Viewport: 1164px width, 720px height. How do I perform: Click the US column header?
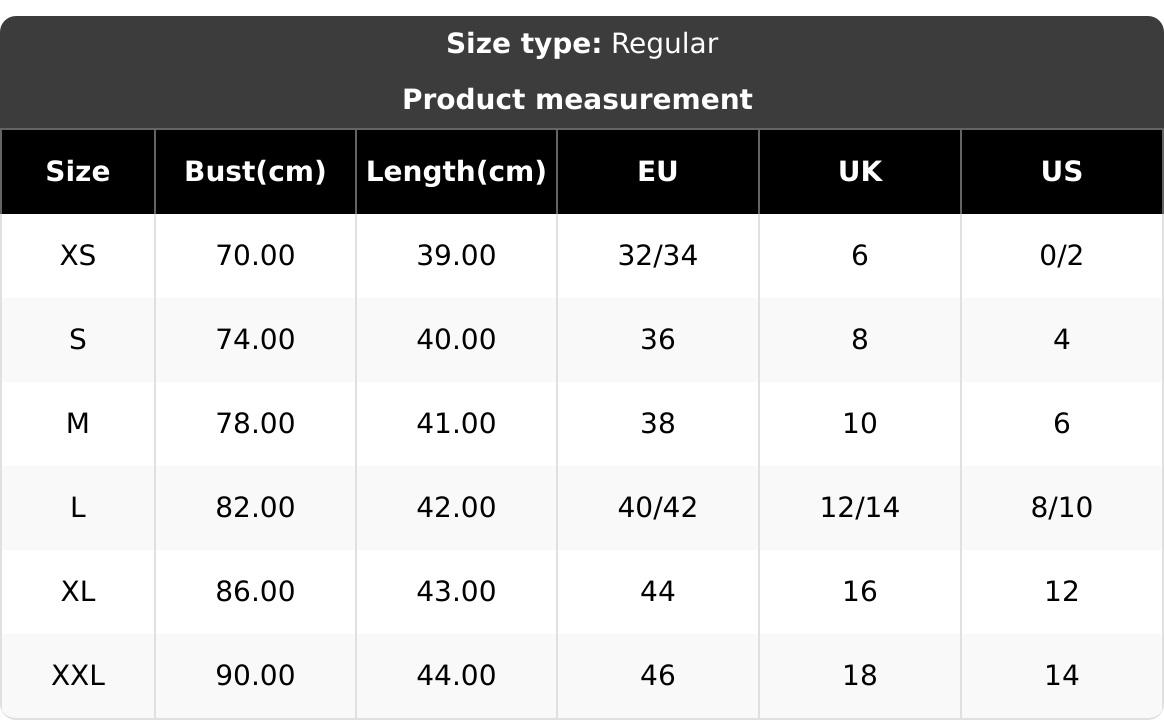coord(1061,172)
